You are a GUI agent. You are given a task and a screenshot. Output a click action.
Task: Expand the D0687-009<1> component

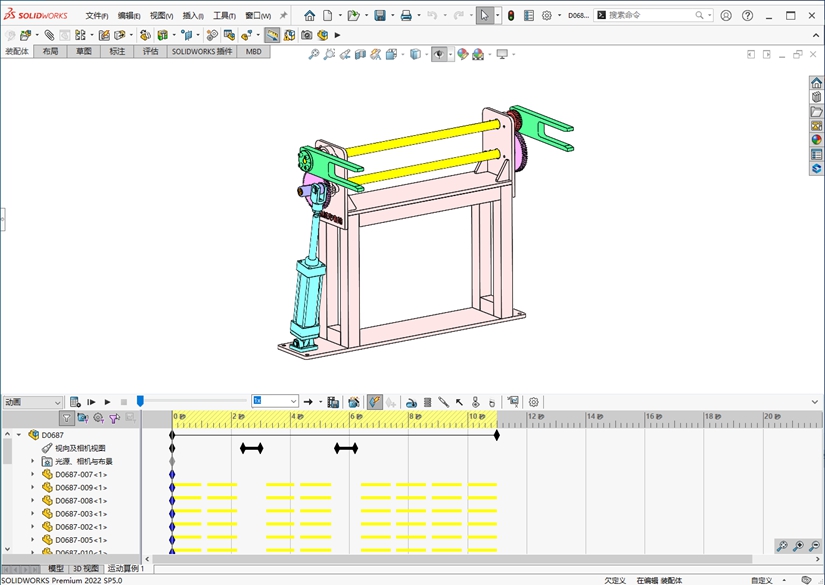[32, 487]
